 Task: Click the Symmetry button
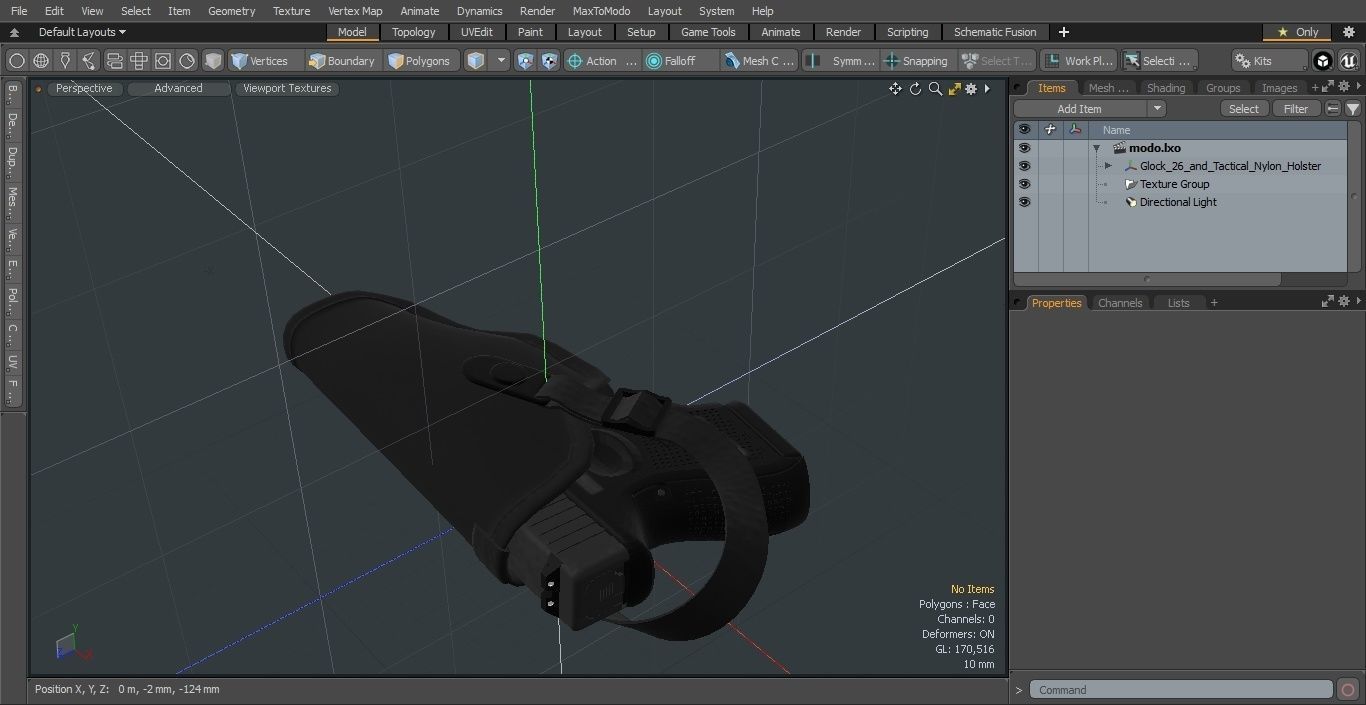(x=842, y=61)
